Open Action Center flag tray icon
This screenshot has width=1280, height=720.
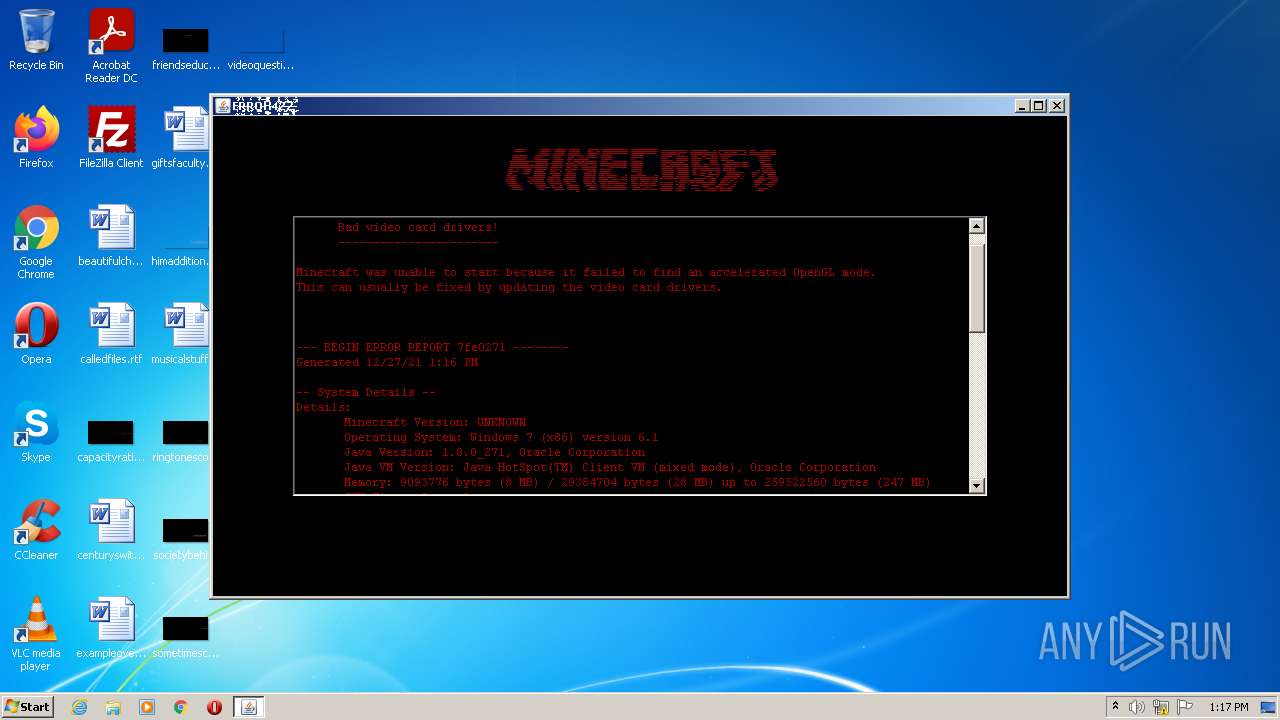(1185, 707)
